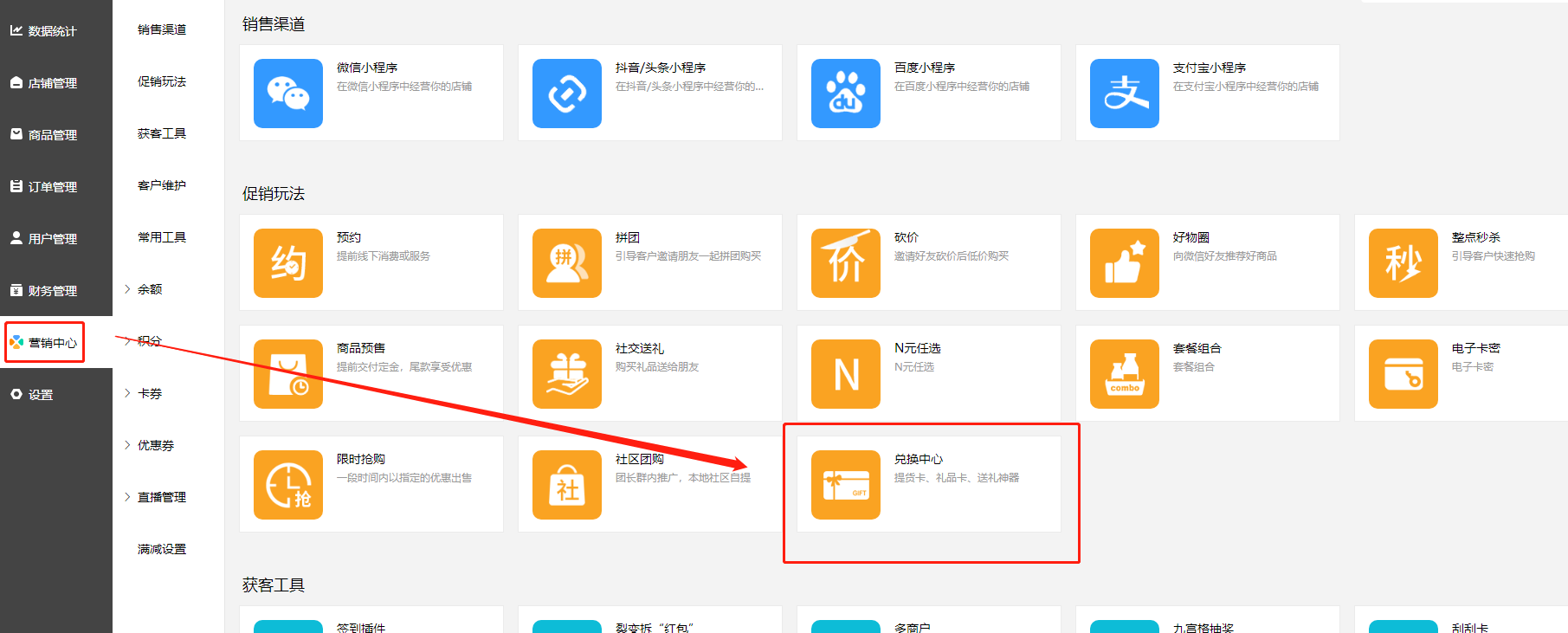
Task: Click the 百度小程序 card title
Action: [x=925, y=68]
